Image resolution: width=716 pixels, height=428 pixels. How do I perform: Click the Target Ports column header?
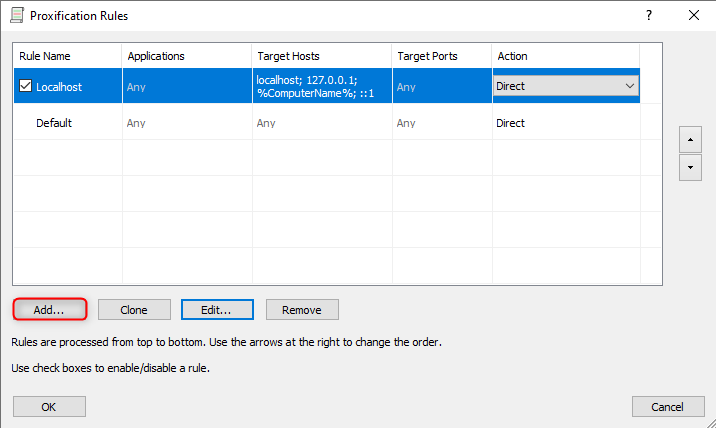pyautogui.click(x=442, y=56)
